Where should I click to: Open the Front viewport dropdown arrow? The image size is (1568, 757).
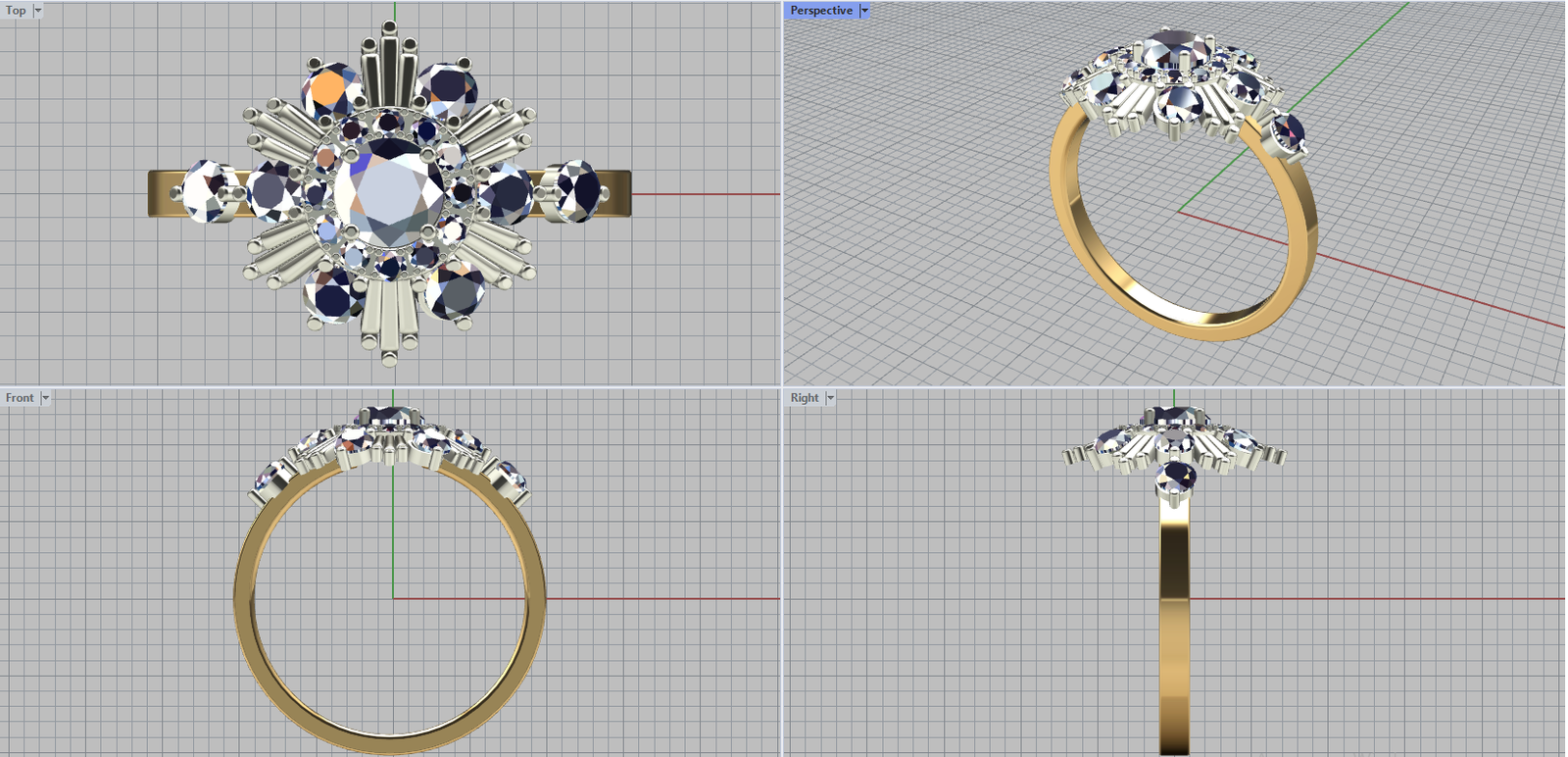click(x=45, y=398)
